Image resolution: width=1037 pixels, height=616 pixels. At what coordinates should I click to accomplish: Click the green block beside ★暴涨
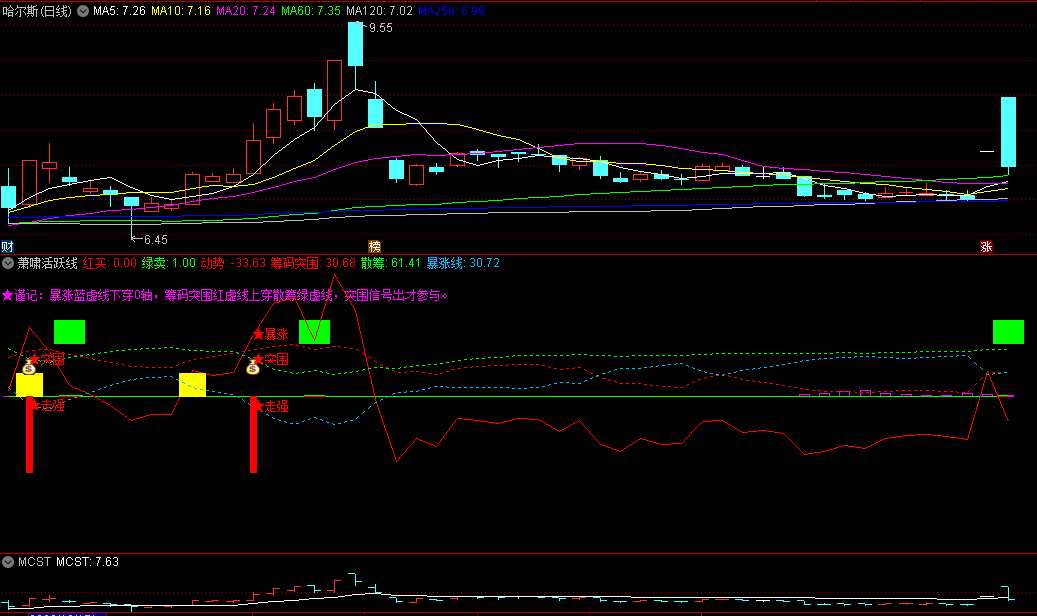point(314,332)
